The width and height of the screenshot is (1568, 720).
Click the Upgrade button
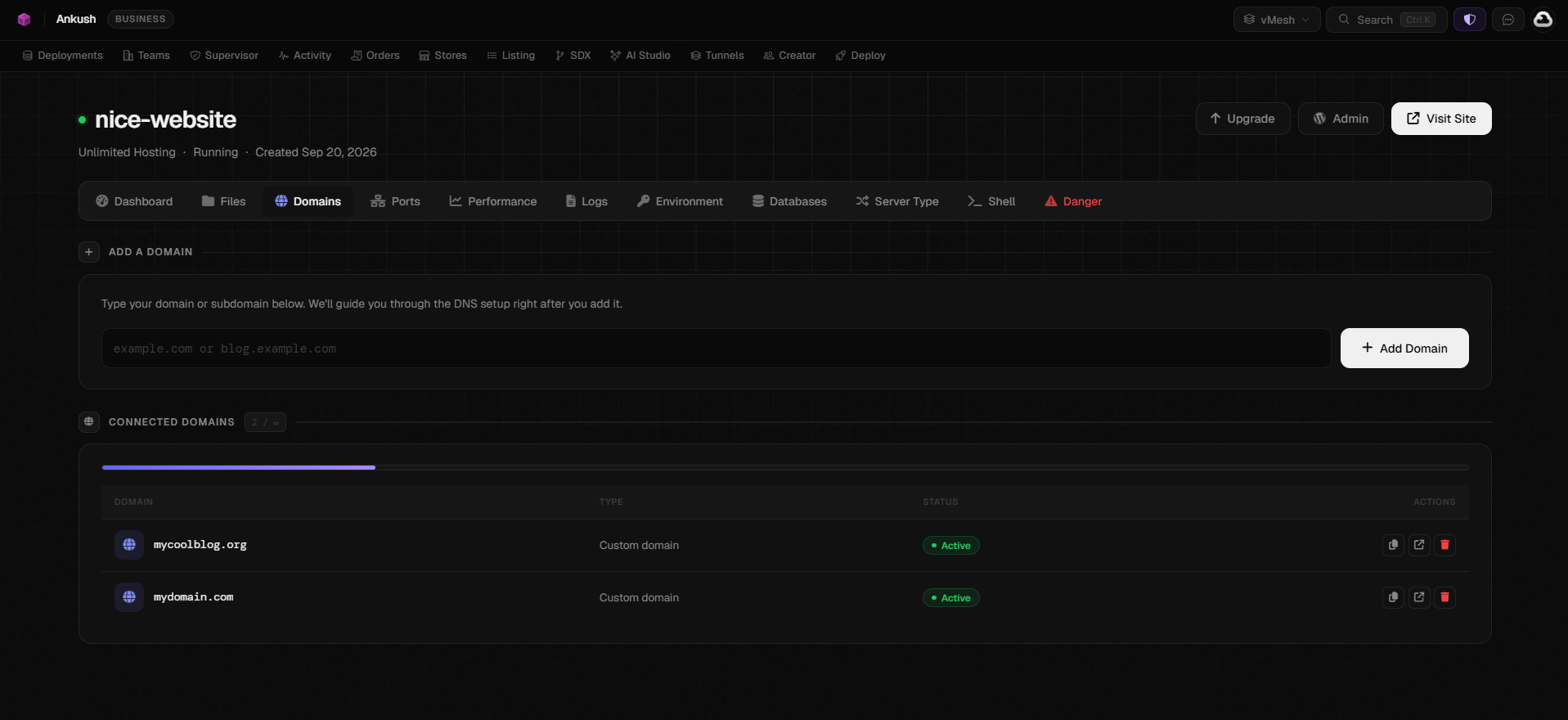(1243, 119)
